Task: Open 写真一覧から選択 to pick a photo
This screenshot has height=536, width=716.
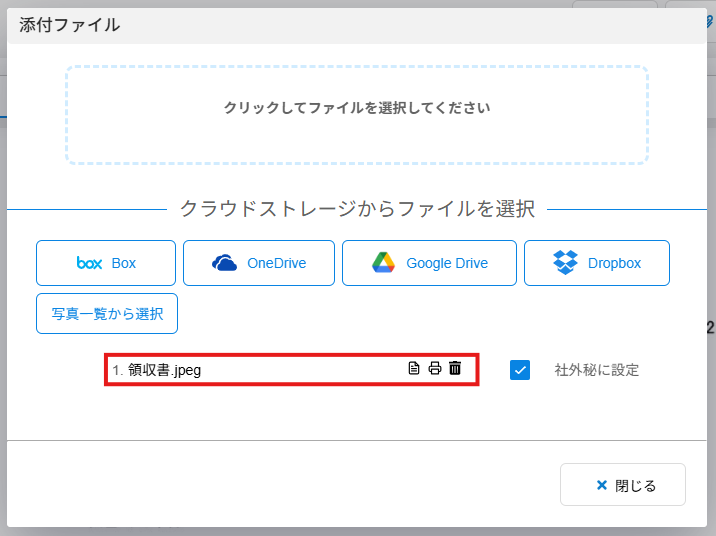Action: (x=107, y=314)
